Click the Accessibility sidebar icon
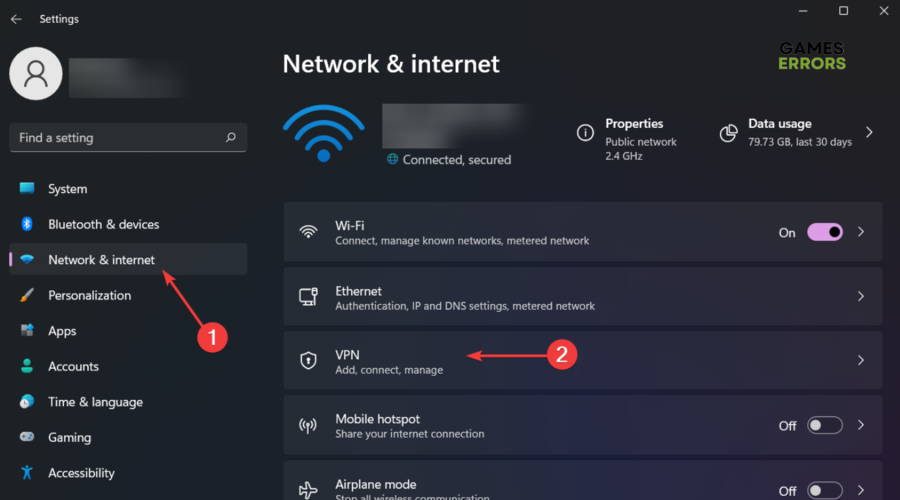This screenshot has height=500, width=900. 27,473
